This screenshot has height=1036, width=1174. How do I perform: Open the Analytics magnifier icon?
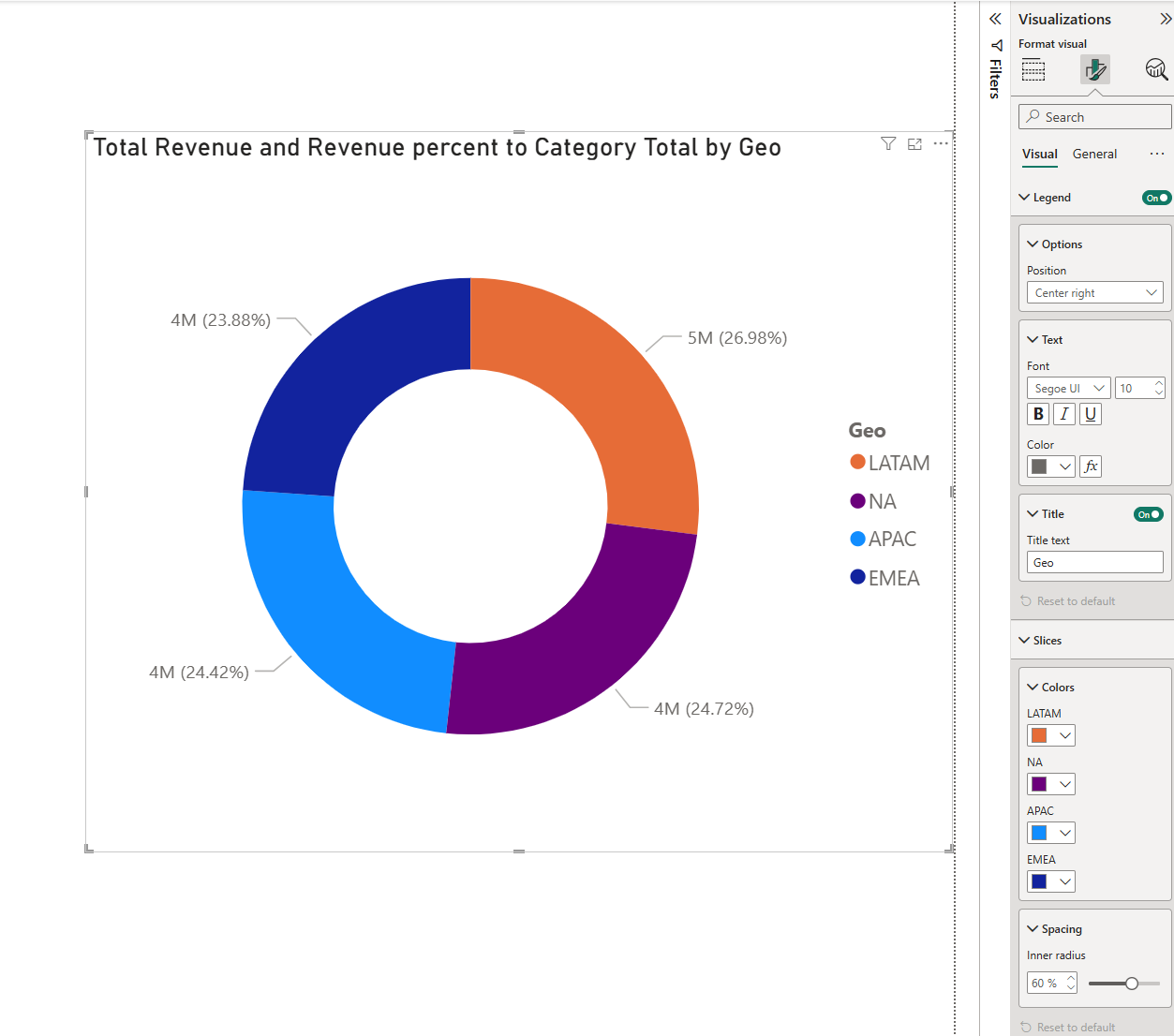click(1156, 69)
